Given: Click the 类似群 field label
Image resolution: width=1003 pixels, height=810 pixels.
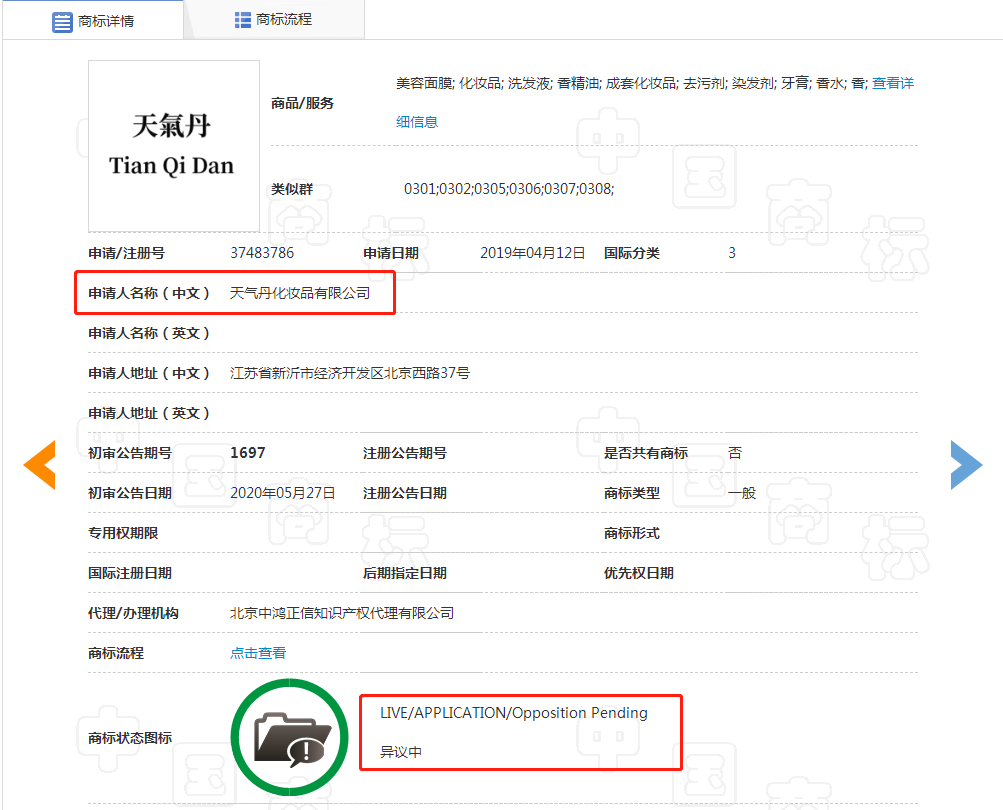Looking at the screenshot, I should pyautogui.click(x=292, y=189).
